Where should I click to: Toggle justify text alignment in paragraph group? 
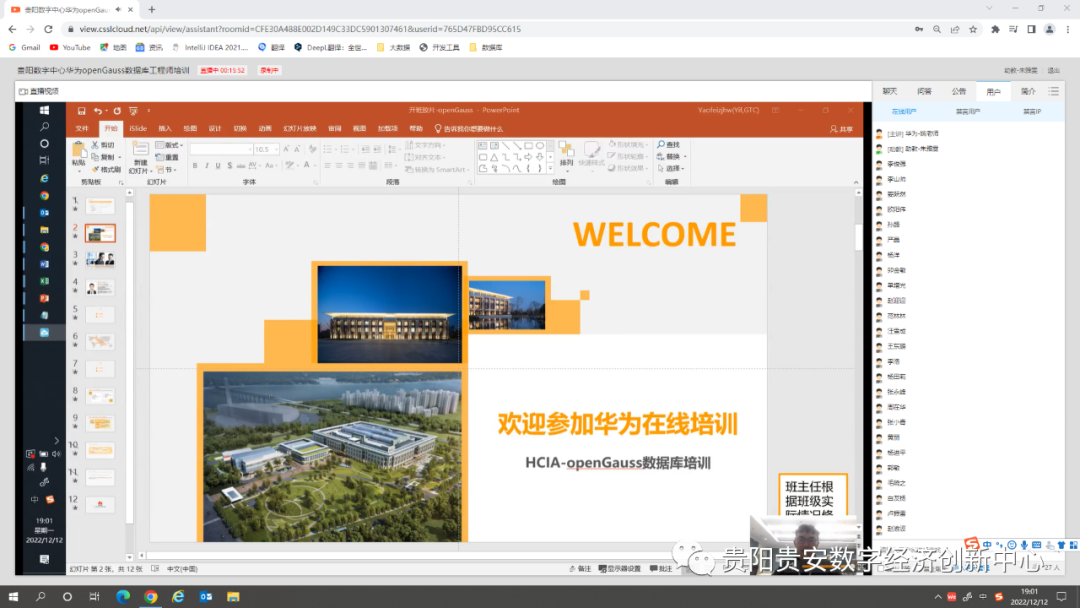pyautogui.click(x=362, y=166)
